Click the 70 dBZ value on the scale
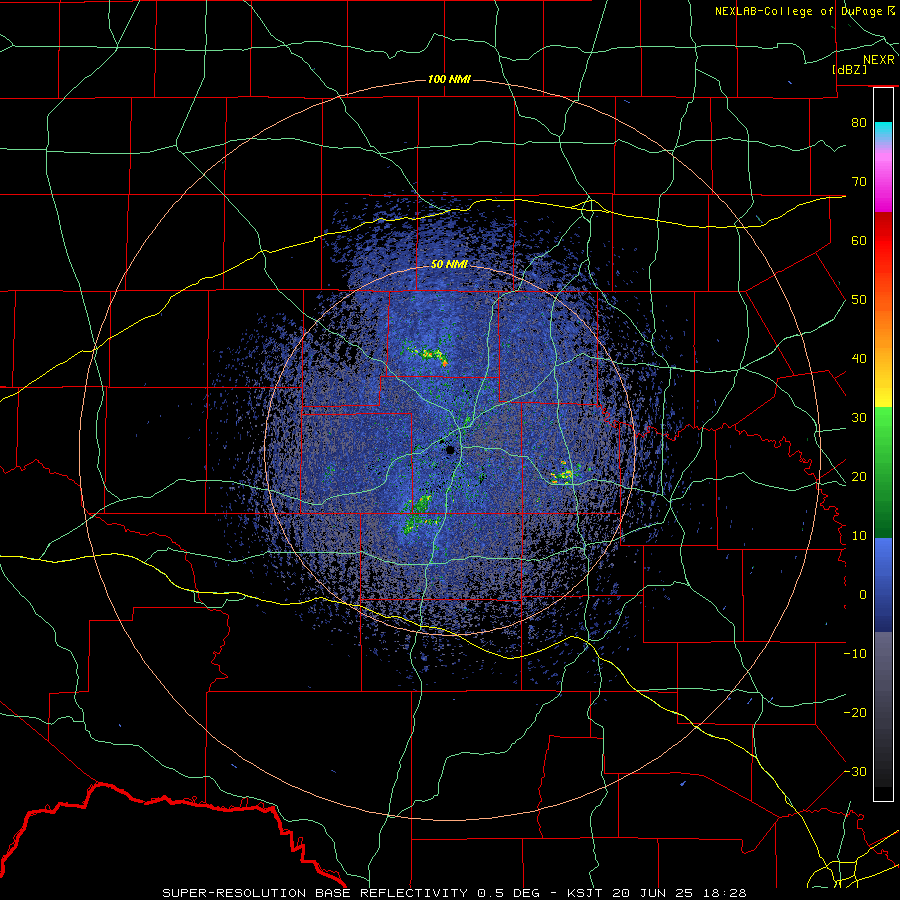This screenshot has width=900, height=900. tap(859, 181)
